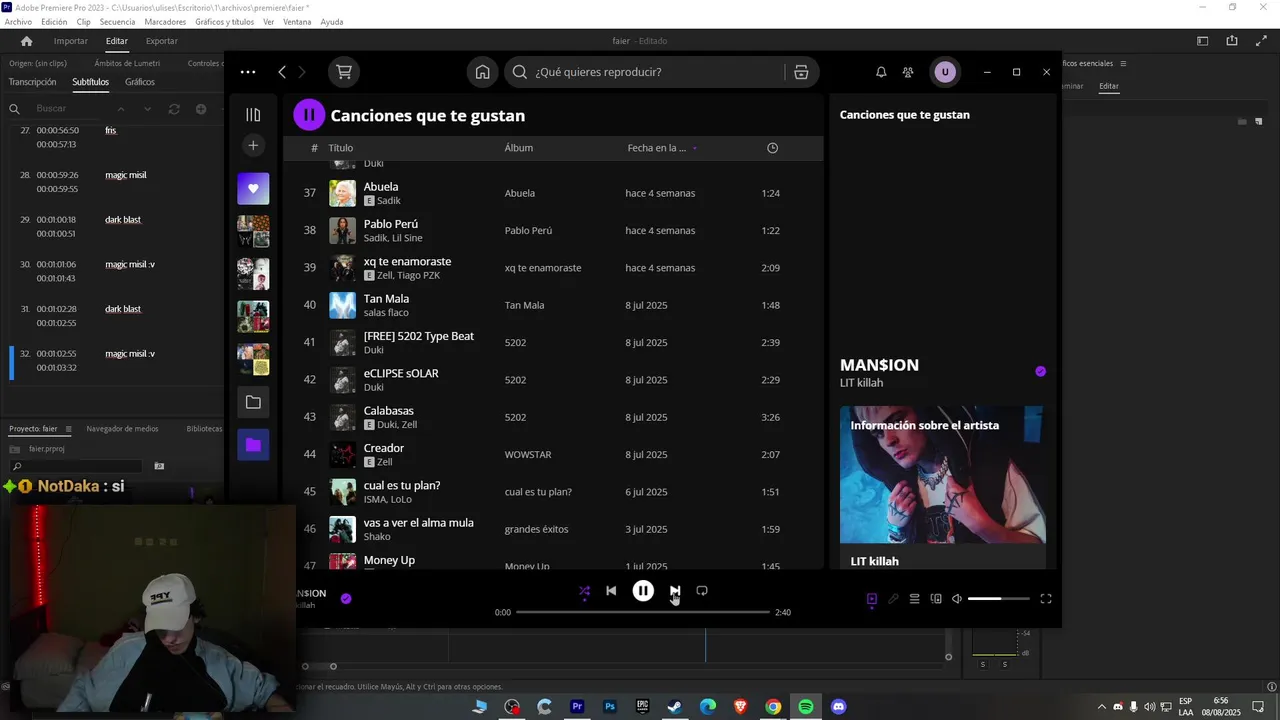Open Premiere Marcadores menu
This screenshot has width=1280, height=720.
coord(165,22)
